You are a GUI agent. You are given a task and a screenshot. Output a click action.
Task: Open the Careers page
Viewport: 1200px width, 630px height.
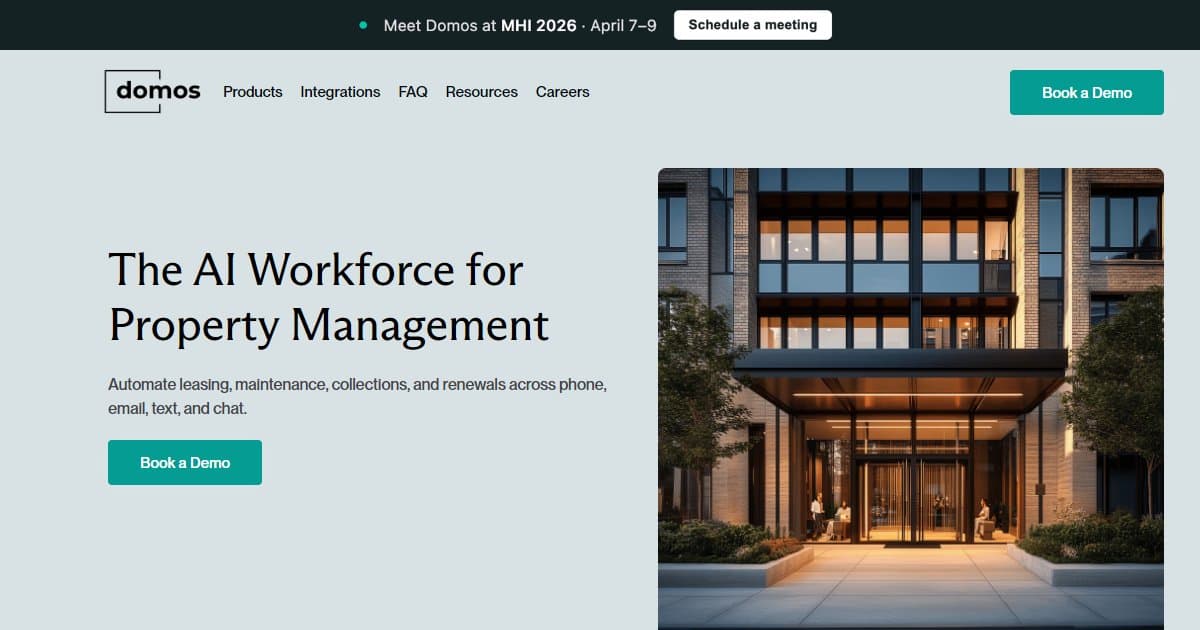pos(562,92)
